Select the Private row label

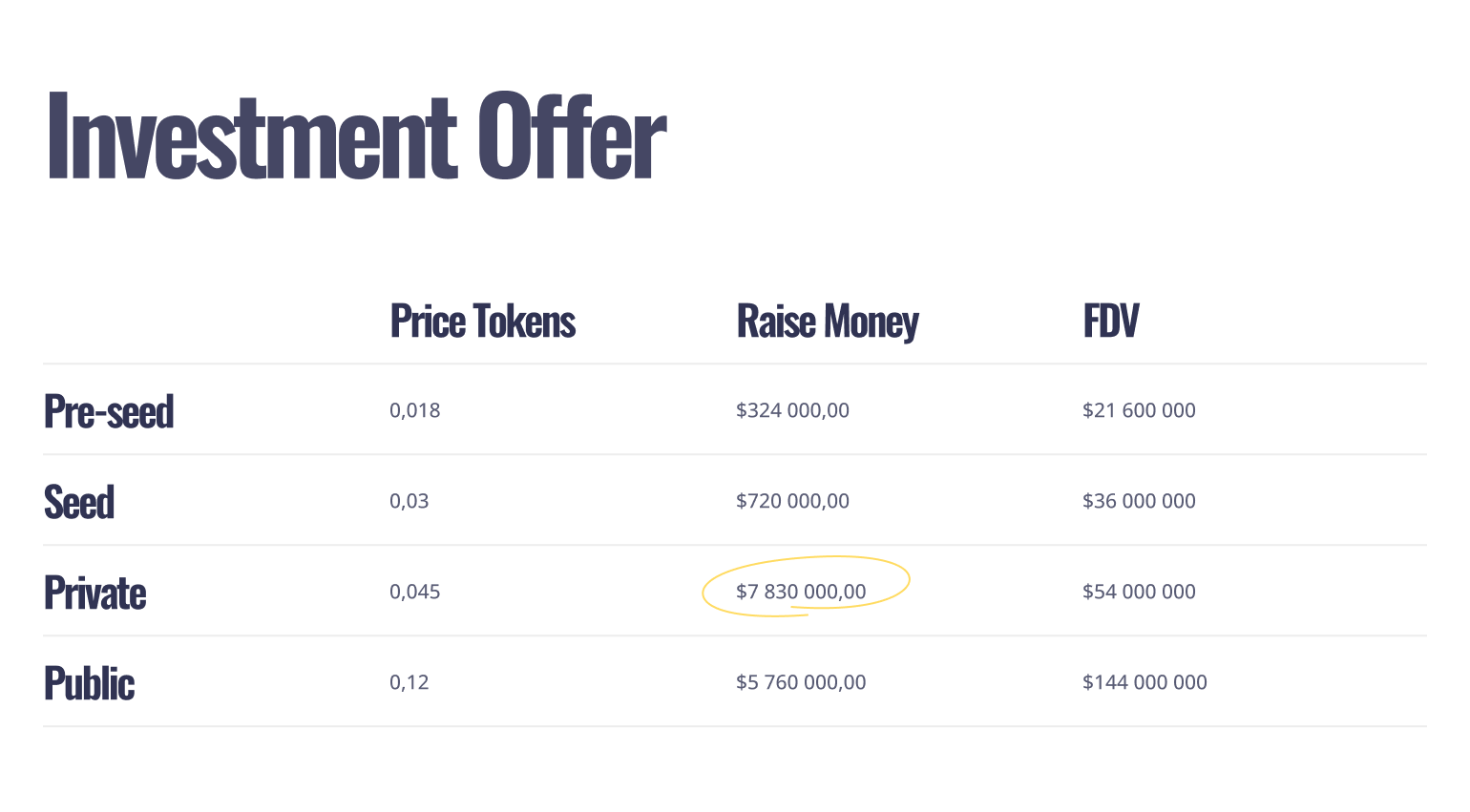(95, 593)
